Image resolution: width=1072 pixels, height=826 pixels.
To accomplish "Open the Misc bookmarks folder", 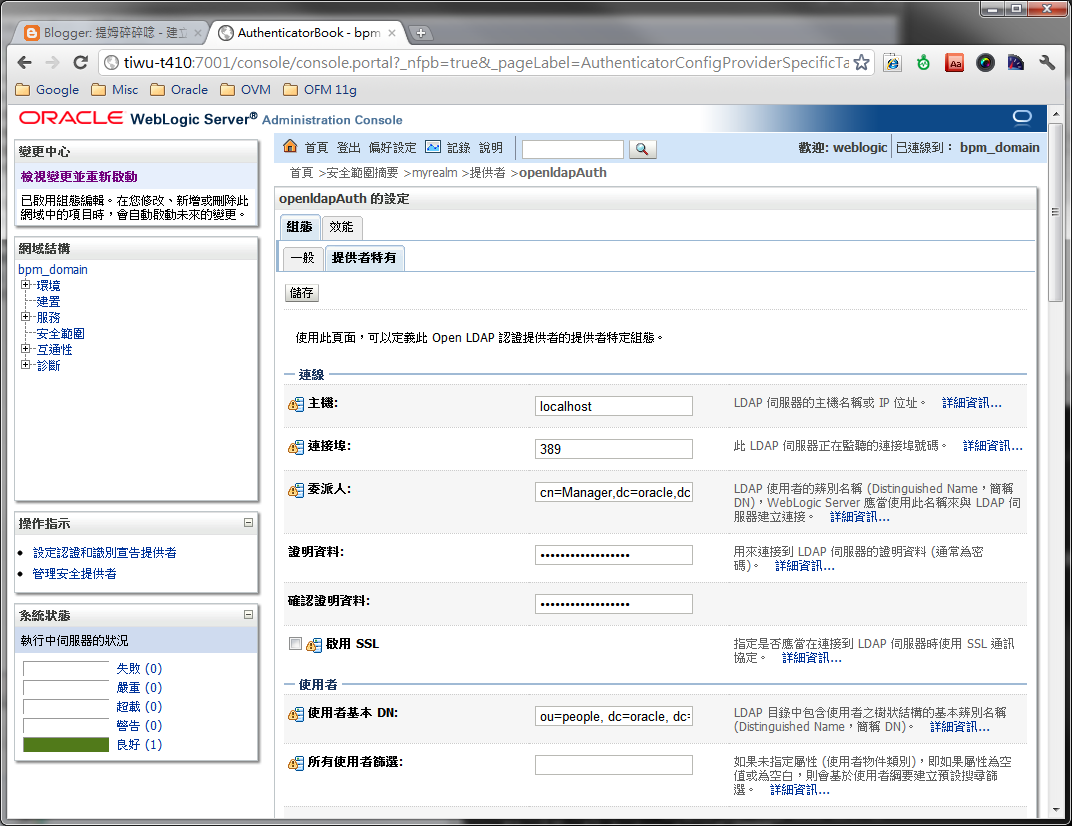I will point(115,90).
